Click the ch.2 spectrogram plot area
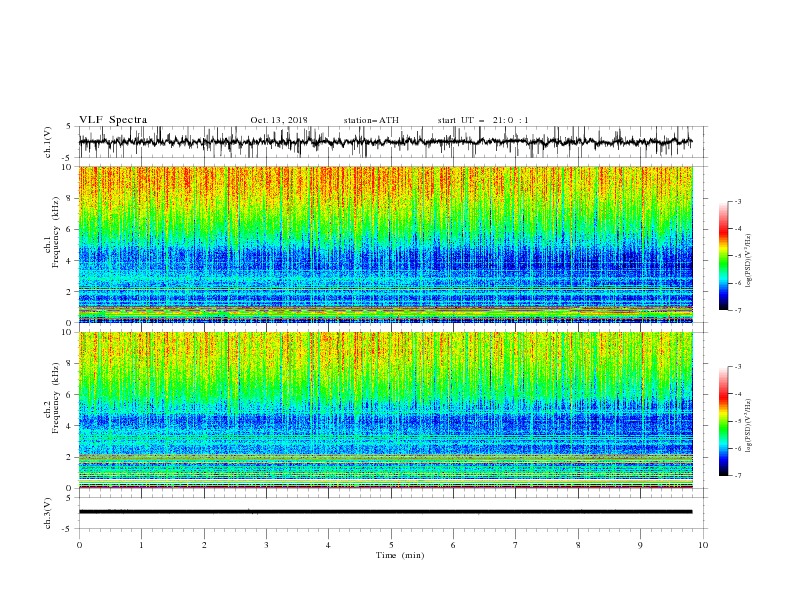Viewport: 792px width, 612px height. click(385, 410)
